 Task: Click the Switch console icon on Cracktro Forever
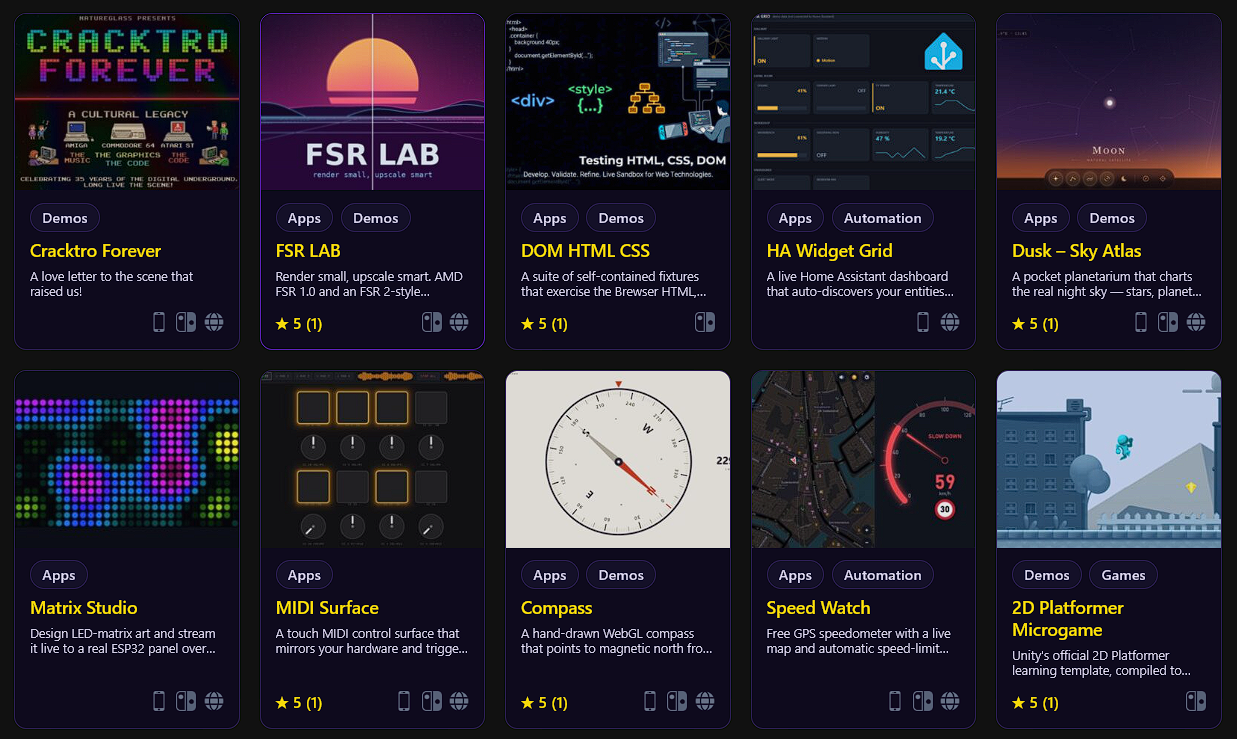pyautogui.click(x=186, y=322)
